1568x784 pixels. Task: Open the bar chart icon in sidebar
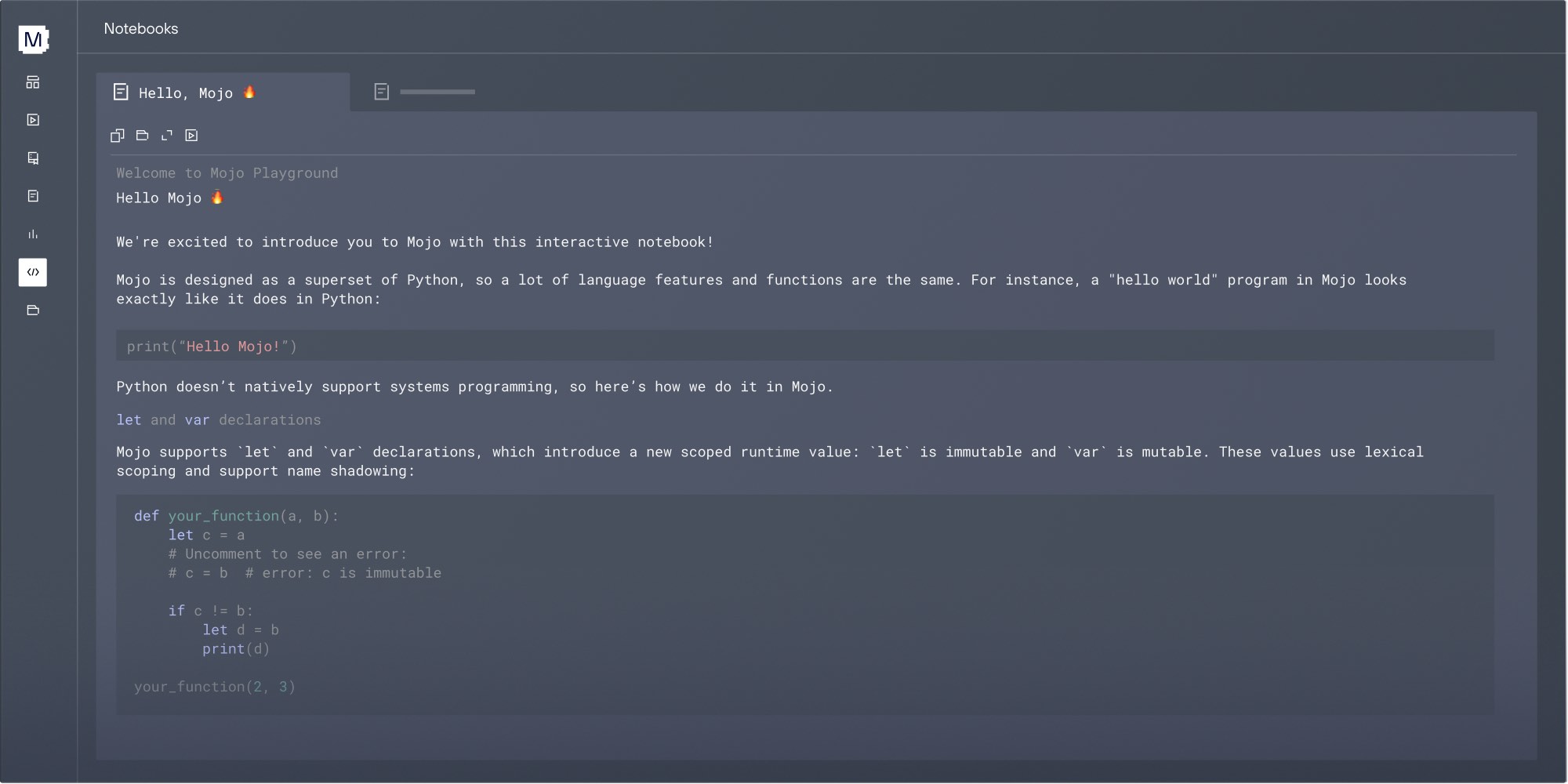[33, 234]
